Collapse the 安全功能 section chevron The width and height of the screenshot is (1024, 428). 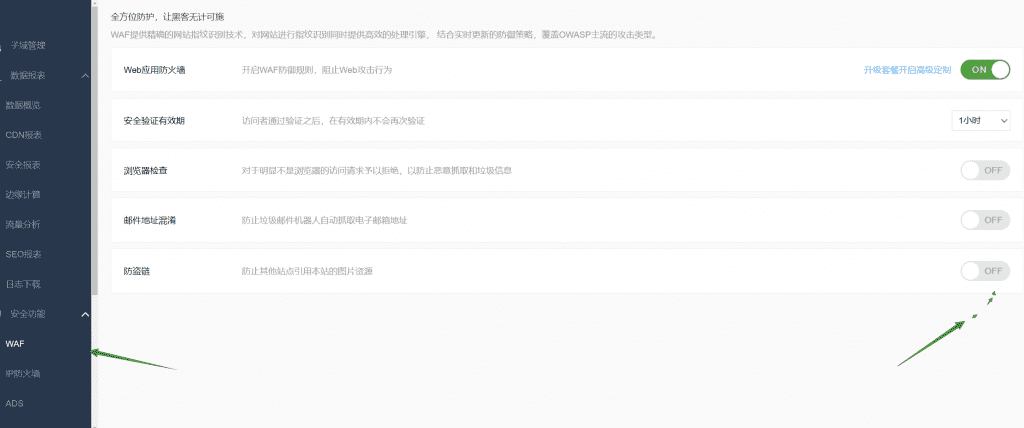click(x=85, y=315)
